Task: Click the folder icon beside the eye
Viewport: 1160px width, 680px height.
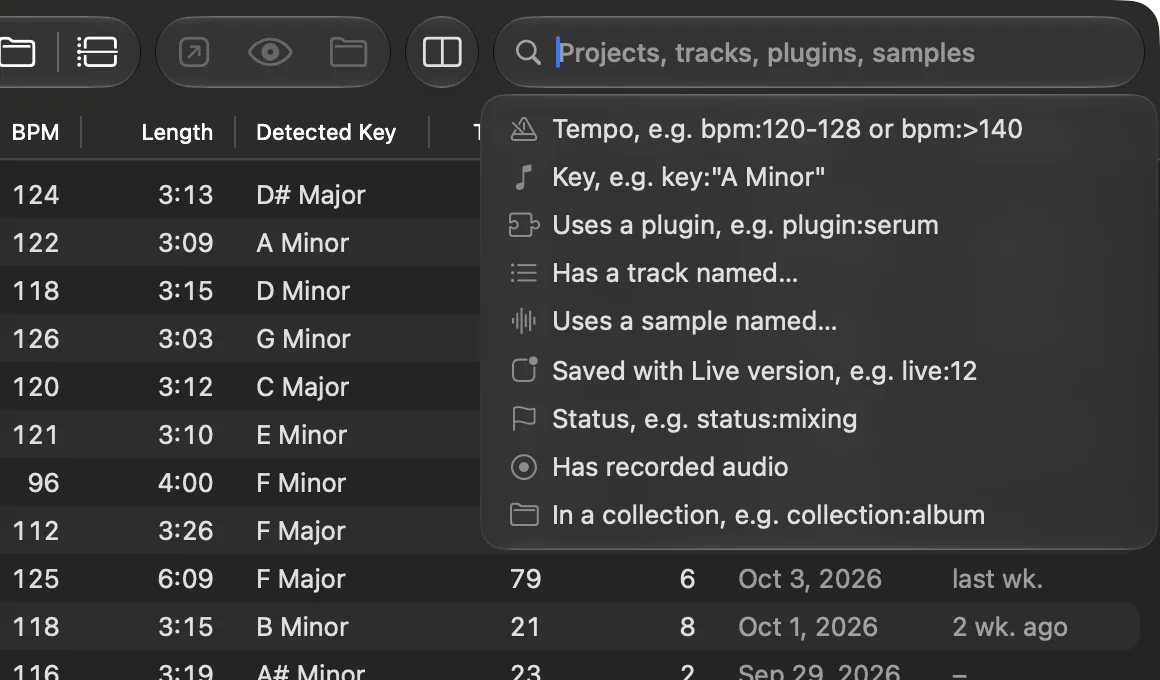Action: tap(348, 53)
